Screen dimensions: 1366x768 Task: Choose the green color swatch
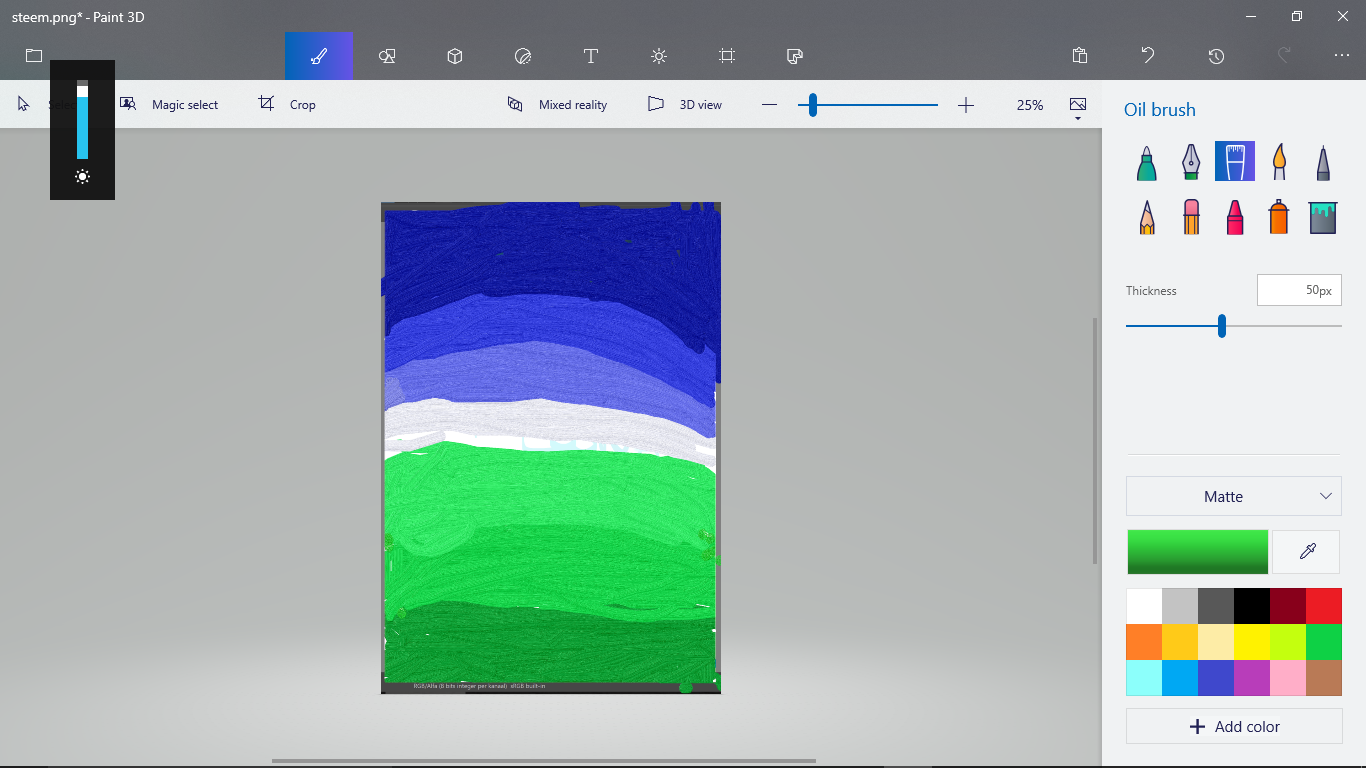(x=1324, y=642)
